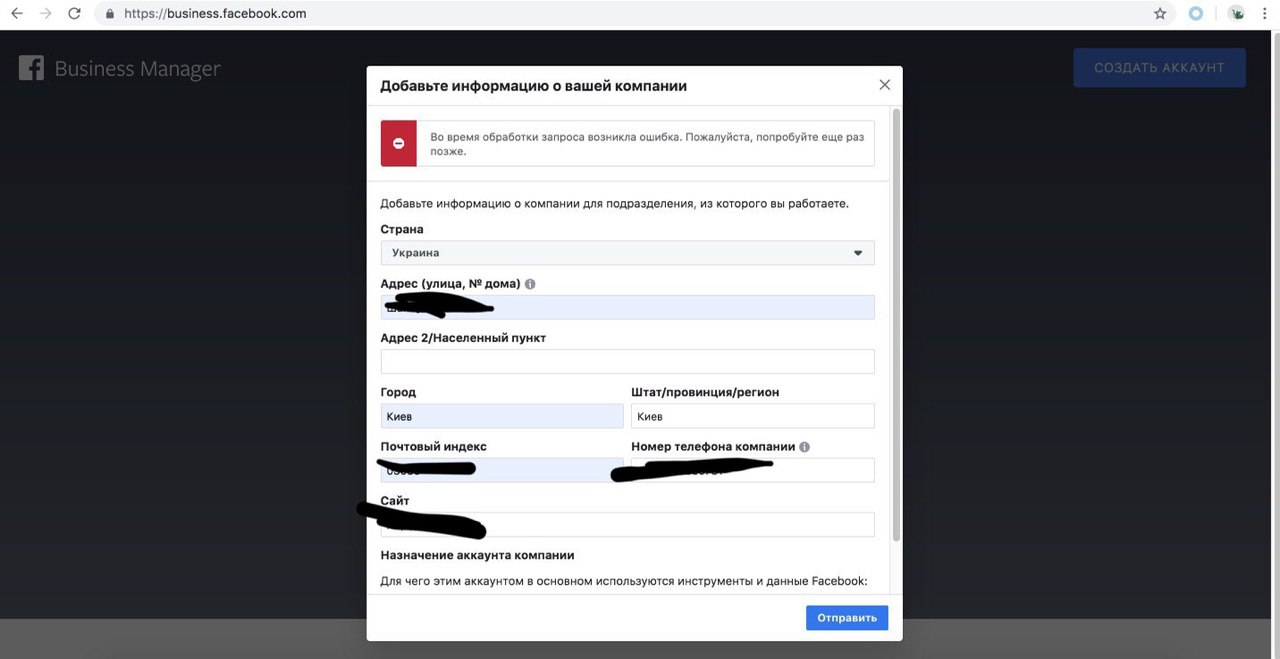Click the dialog's vertical scrollbar

click(896, 325)
